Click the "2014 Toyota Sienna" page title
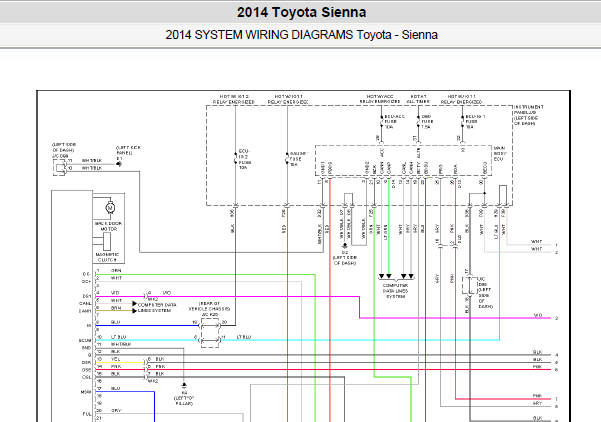601x422 pixels. [301, 12]
